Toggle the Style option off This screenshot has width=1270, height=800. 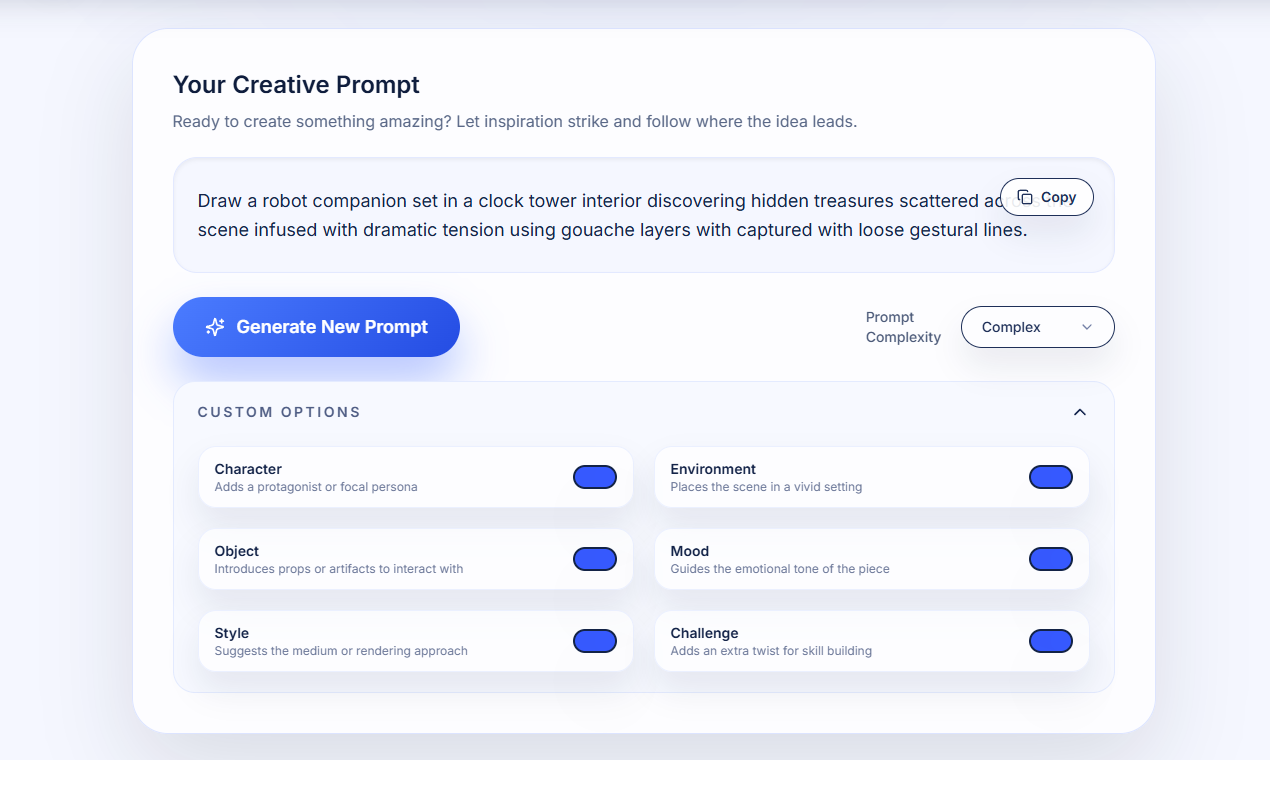pos(595,641)
